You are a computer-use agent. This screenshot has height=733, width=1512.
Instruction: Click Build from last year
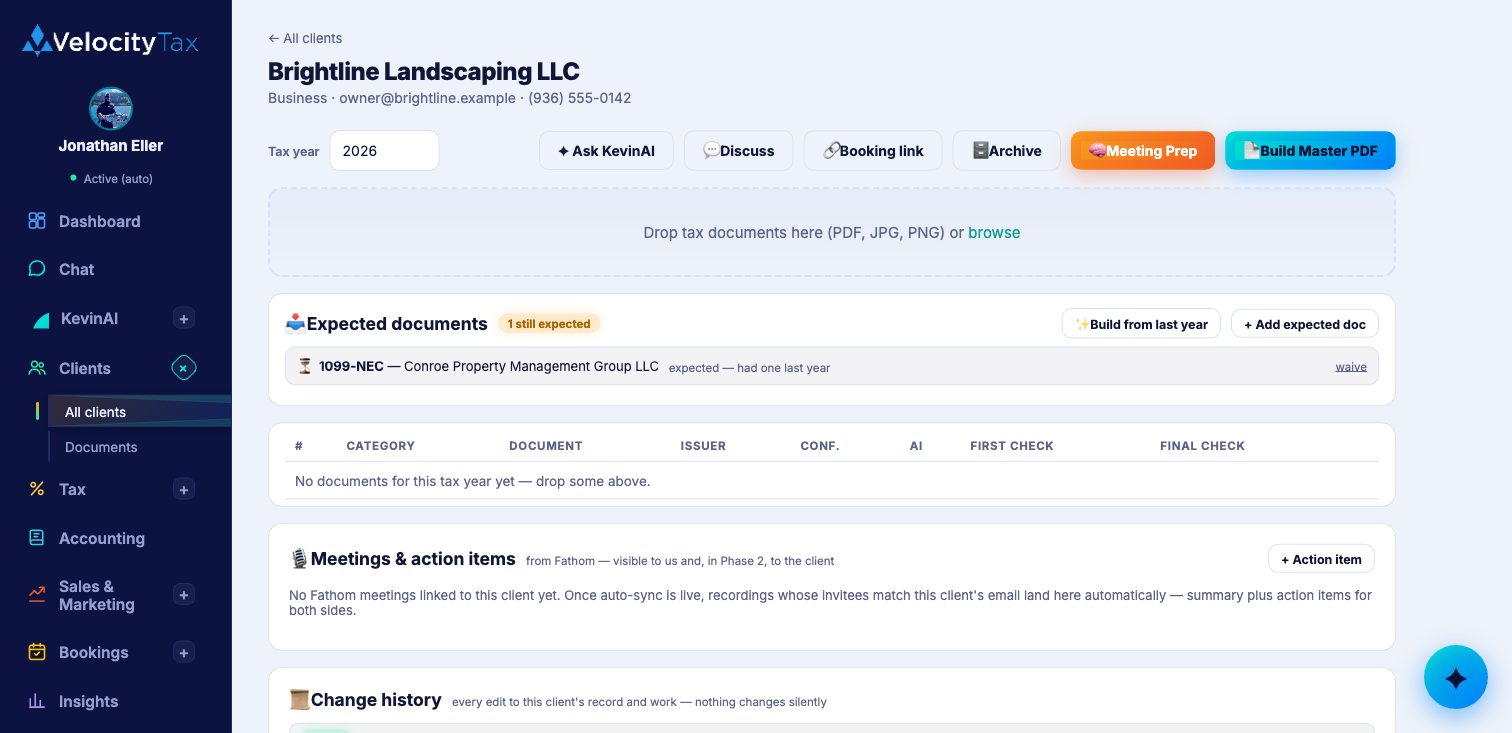pyautogui.click(x=1141, y=324)
